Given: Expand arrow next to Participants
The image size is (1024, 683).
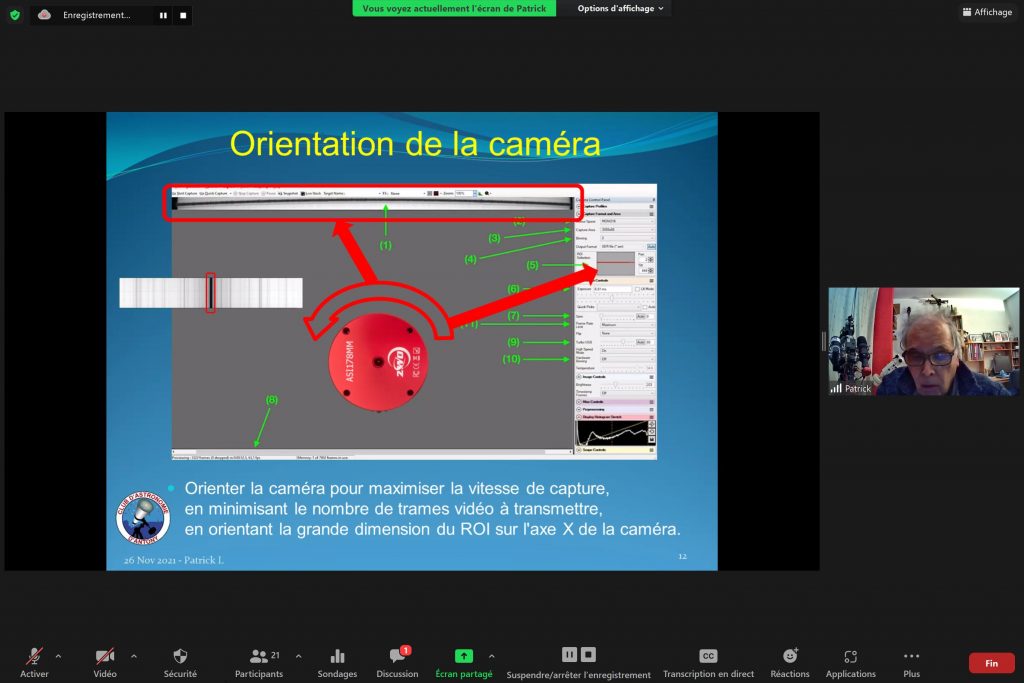Looking at the screenshot, I should pos(298,656).
